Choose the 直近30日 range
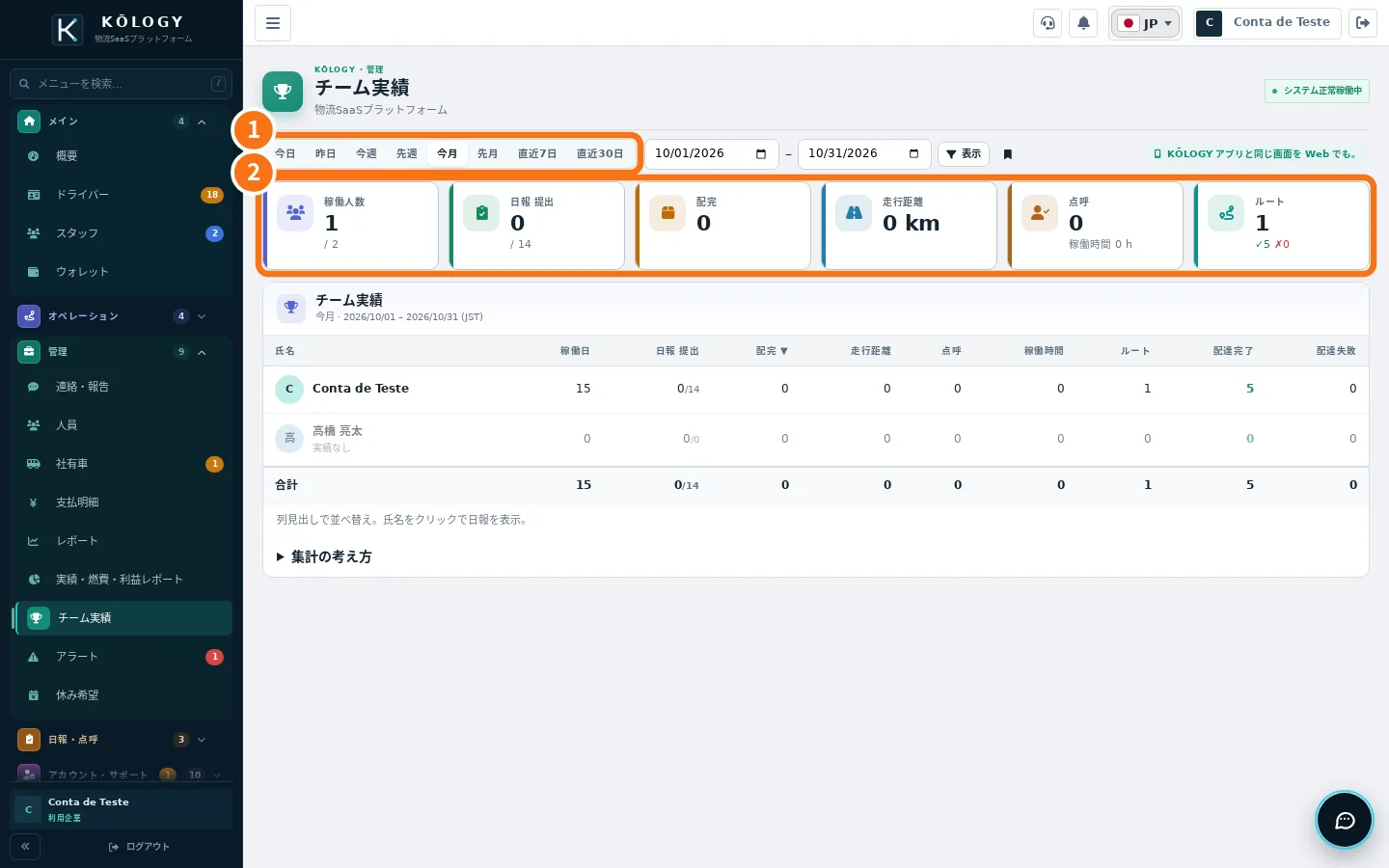 [600, 154]
